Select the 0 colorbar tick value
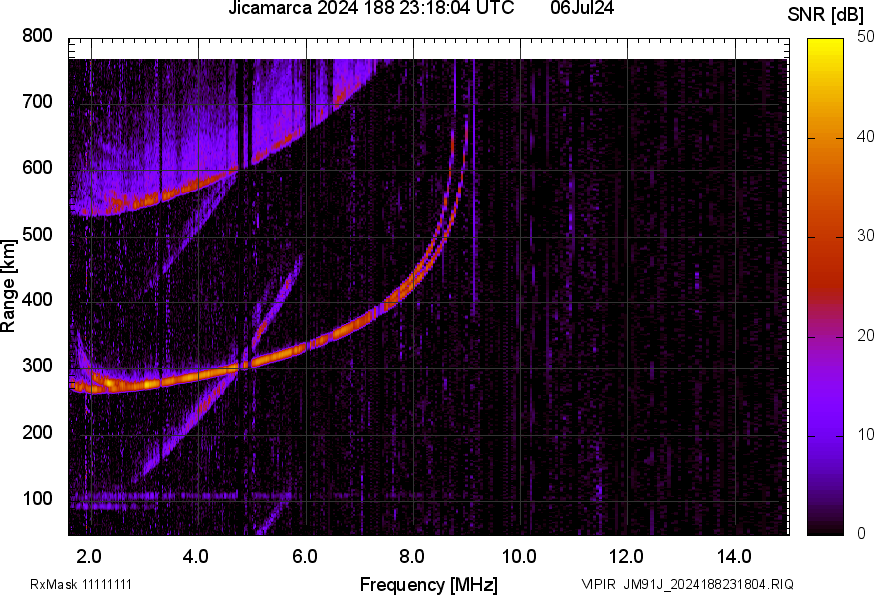Image resolution: width=874 pixels, height=595 pixels. 862,534
